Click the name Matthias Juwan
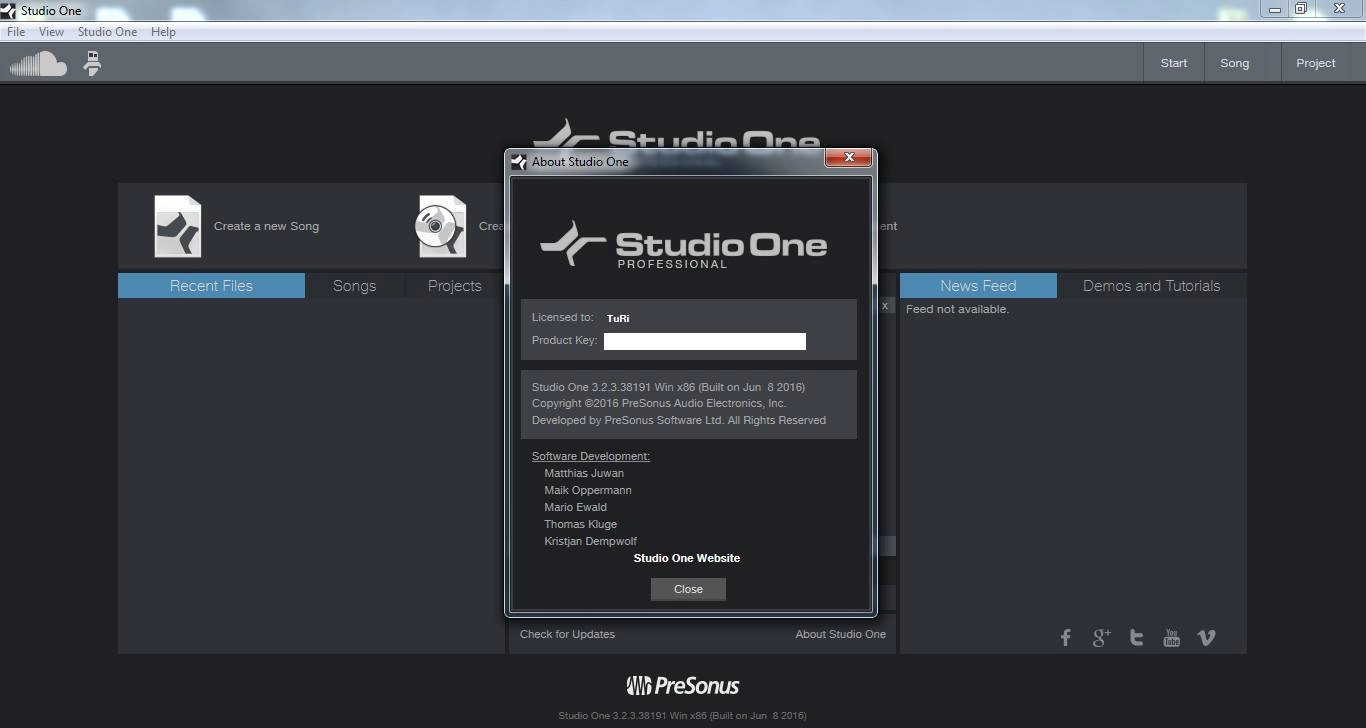 pyautogui.click(x=584, y=473)
